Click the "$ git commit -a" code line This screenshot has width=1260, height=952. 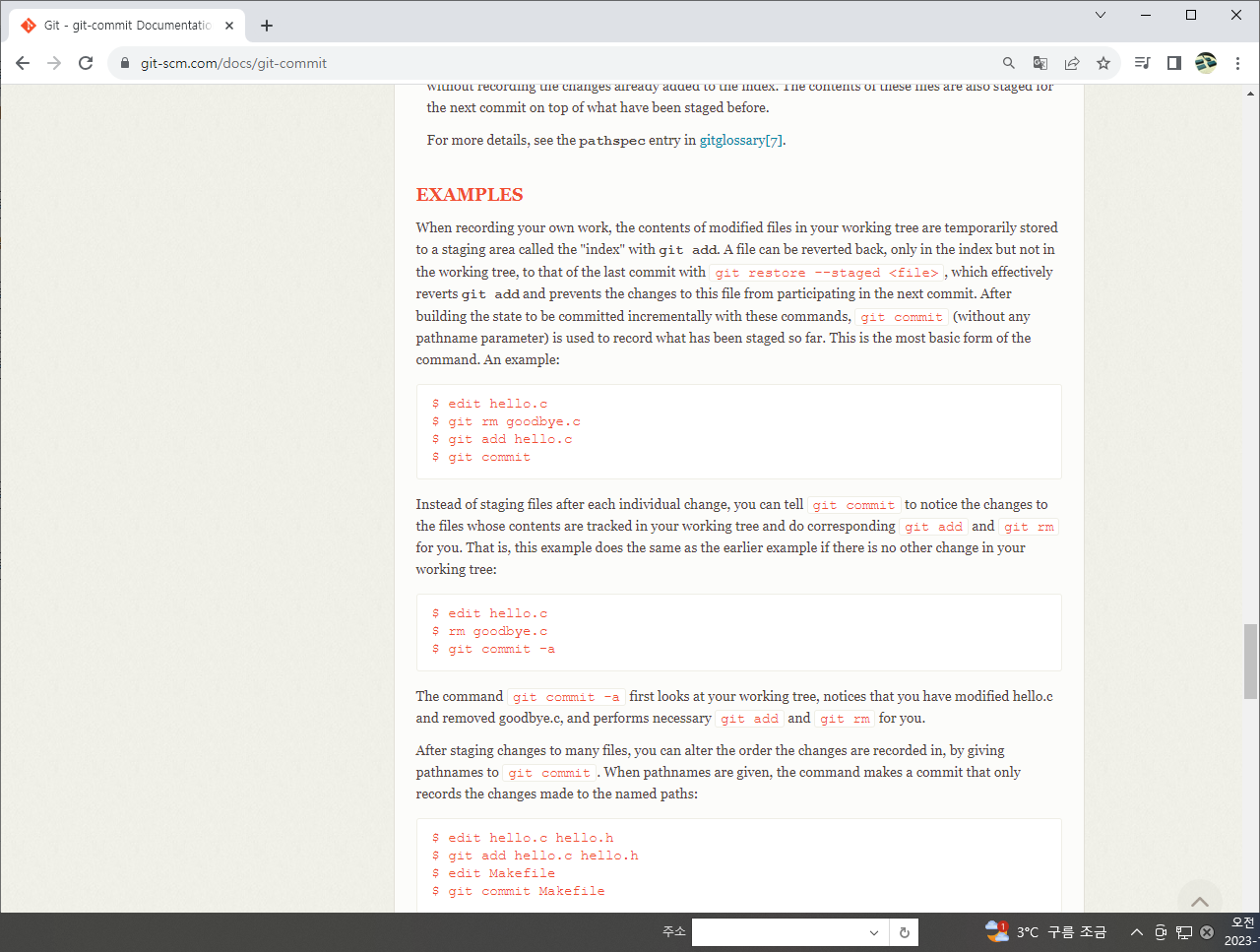pos(493,649)
